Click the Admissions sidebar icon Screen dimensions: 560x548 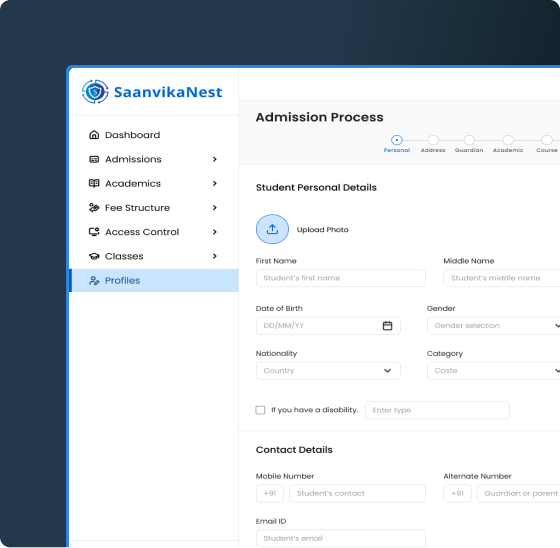(x=94, y=159)
